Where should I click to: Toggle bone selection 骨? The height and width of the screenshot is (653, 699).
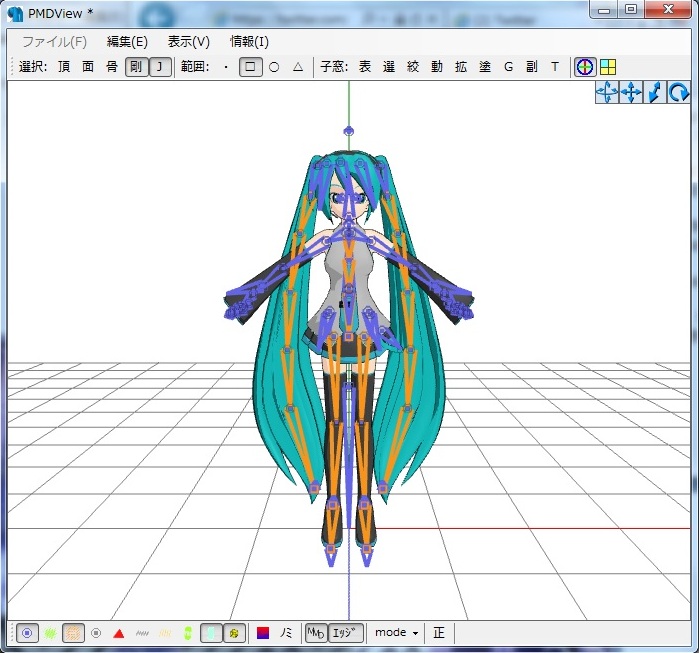[x=111, y=67]
